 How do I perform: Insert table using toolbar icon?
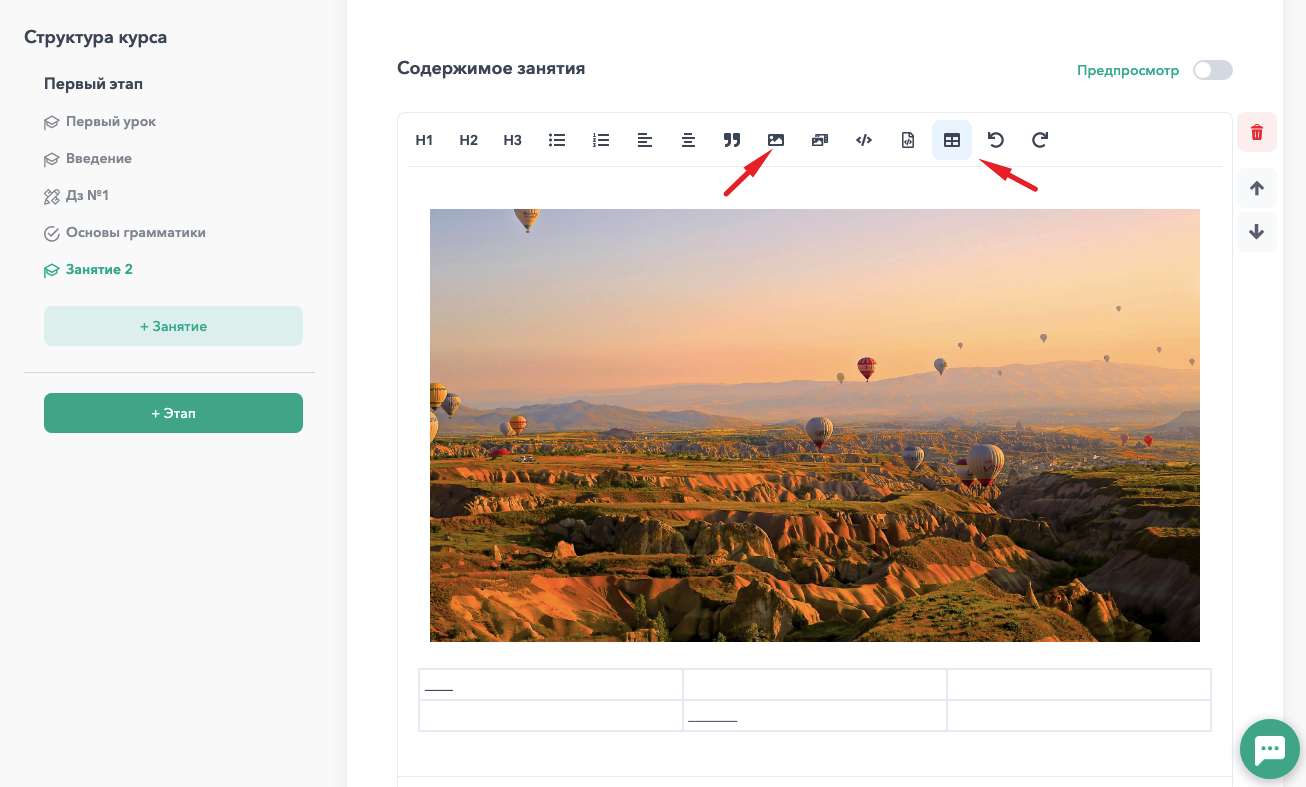click(x=952, y=140)
